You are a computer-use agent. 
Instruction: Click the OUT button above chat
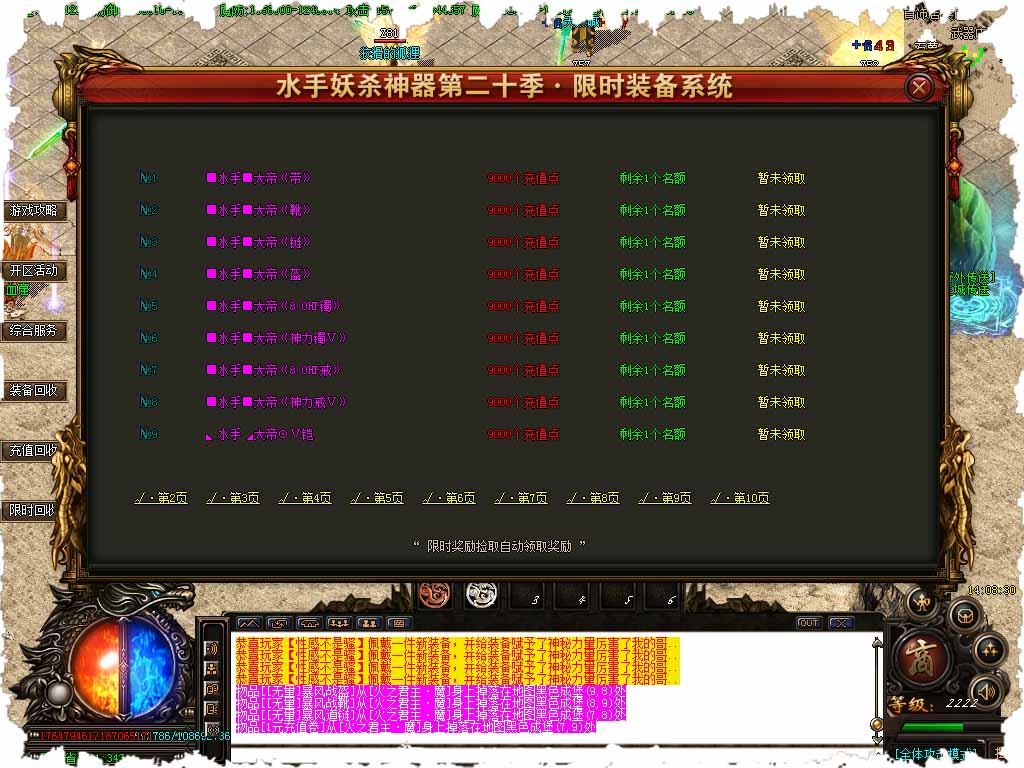808,623
